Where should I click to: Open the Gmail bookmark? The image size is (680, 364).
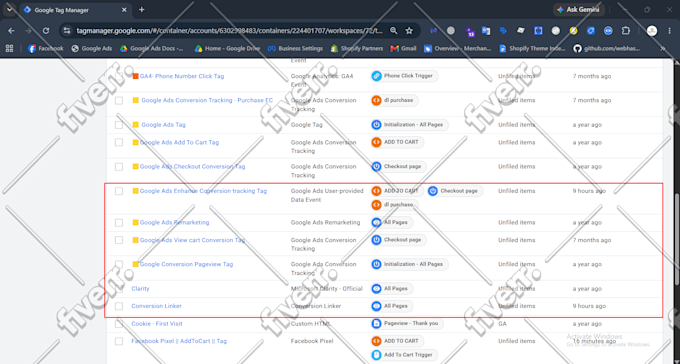[x=403, y=49]
